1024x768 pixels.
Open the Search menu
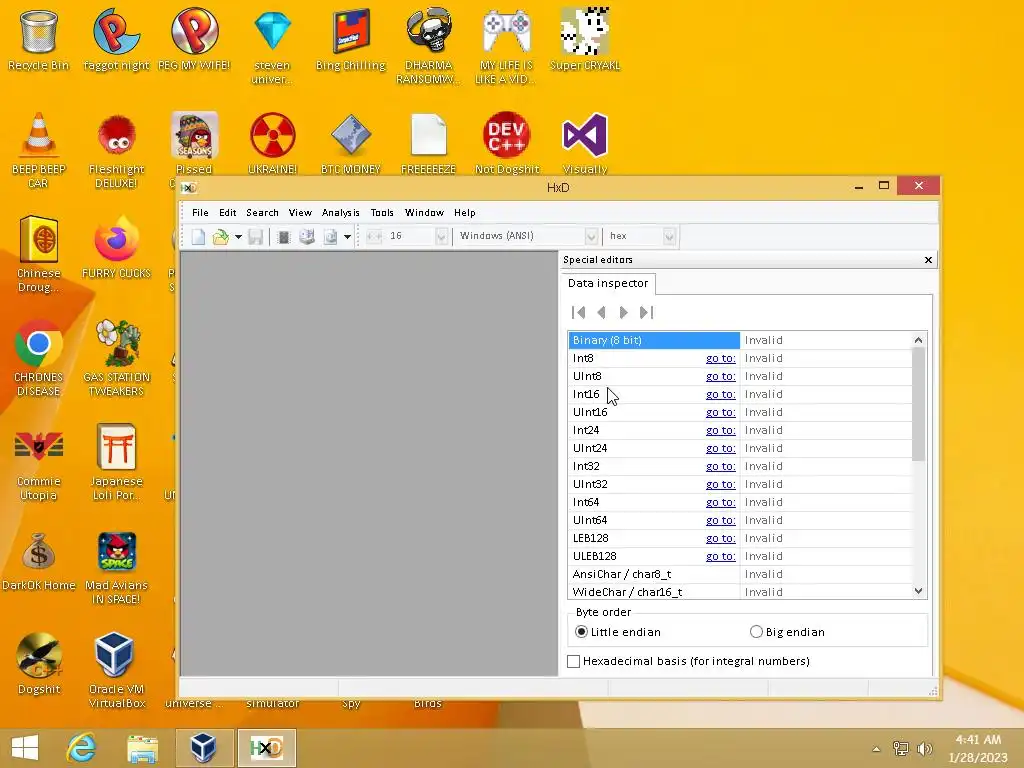263,213
